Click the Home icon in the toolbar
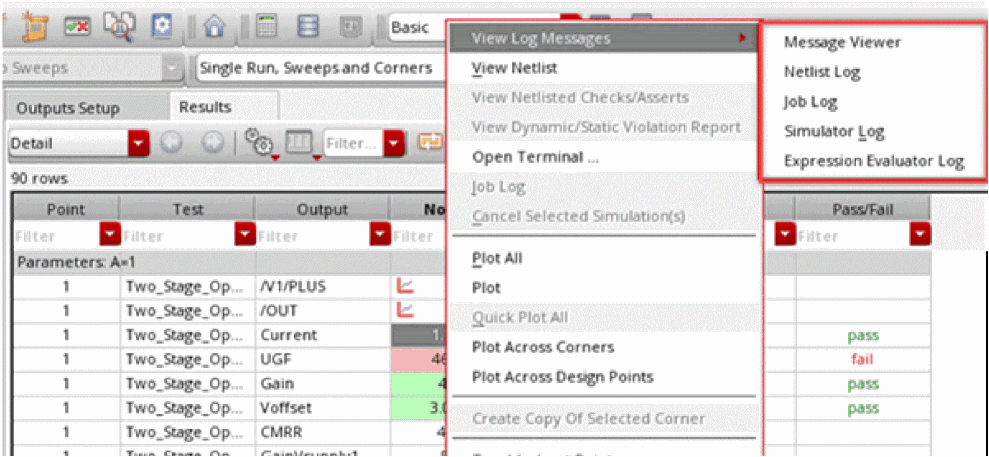 215,28
